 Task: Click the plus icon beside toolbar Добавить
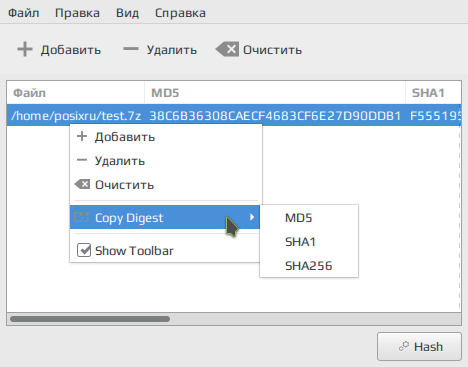pos(25,50)
